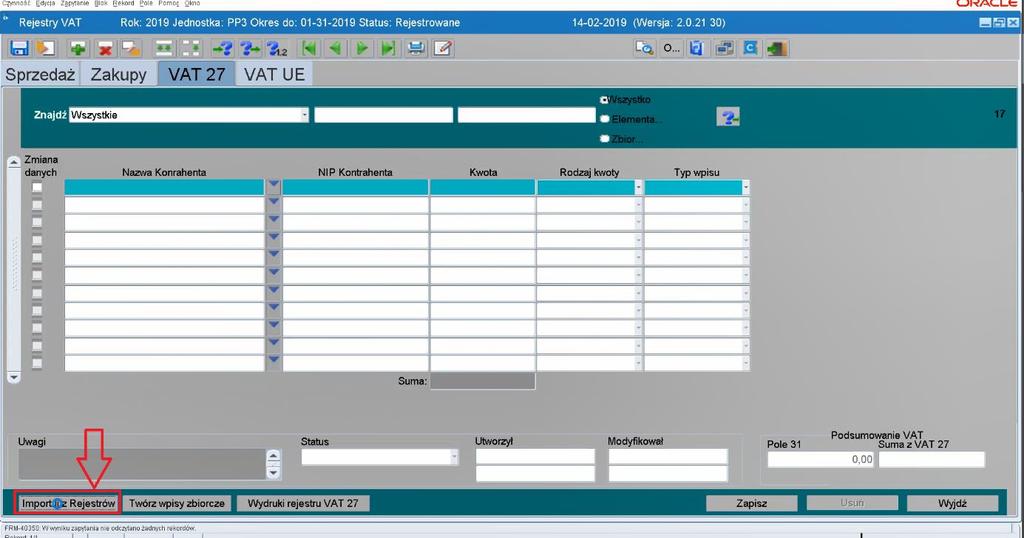The width and height of the screenshot is (1024, 538).
Task: Click the Import z Rejestrów button
Action: [x=68, y=503]
